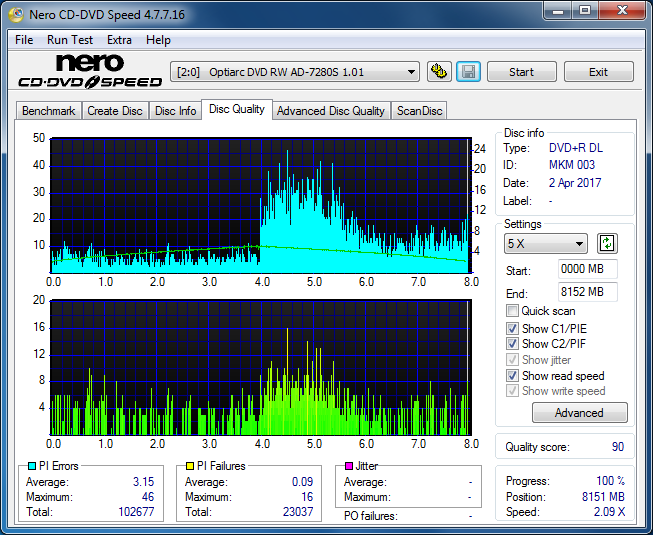Click the PO failures label

371,516
